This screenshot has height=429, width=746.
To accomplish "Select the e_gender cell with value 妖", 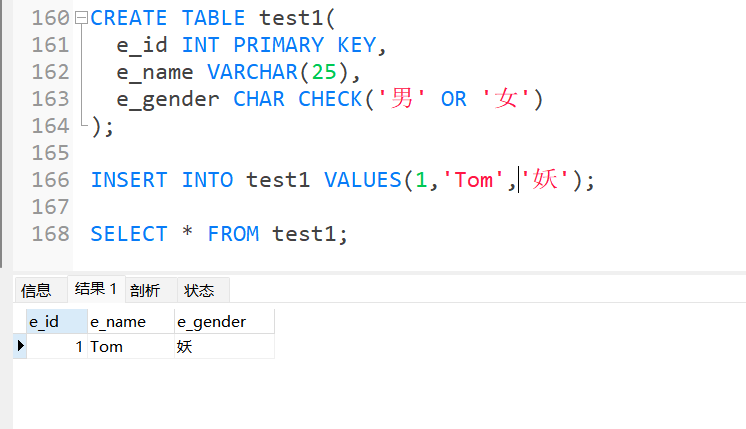I will (x=224, y=346).
